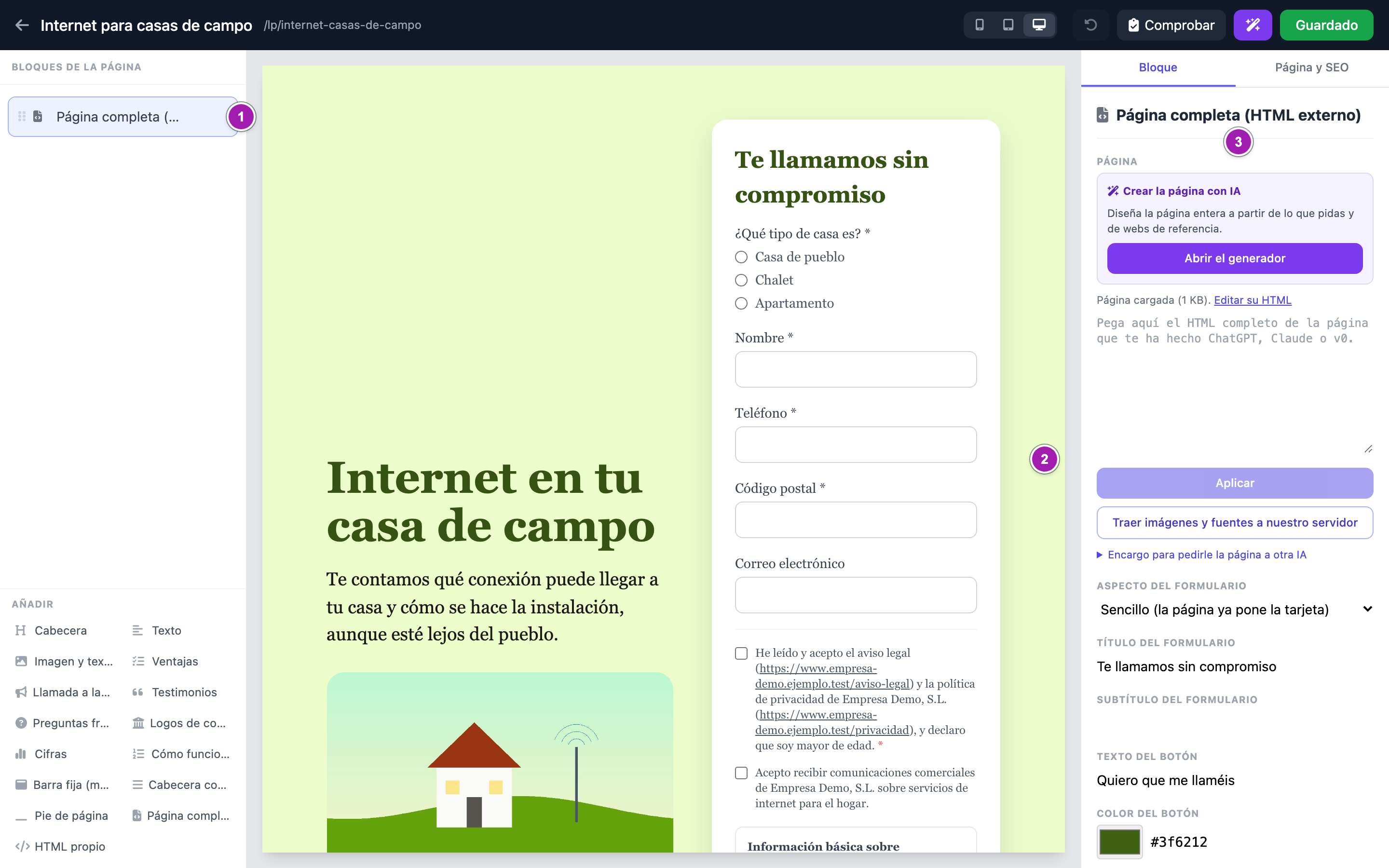Image resolution: width=1389 pixels, height=868 pixels.
Task: Open the Página y SEO tab
Action: (x=1311, y=68)
